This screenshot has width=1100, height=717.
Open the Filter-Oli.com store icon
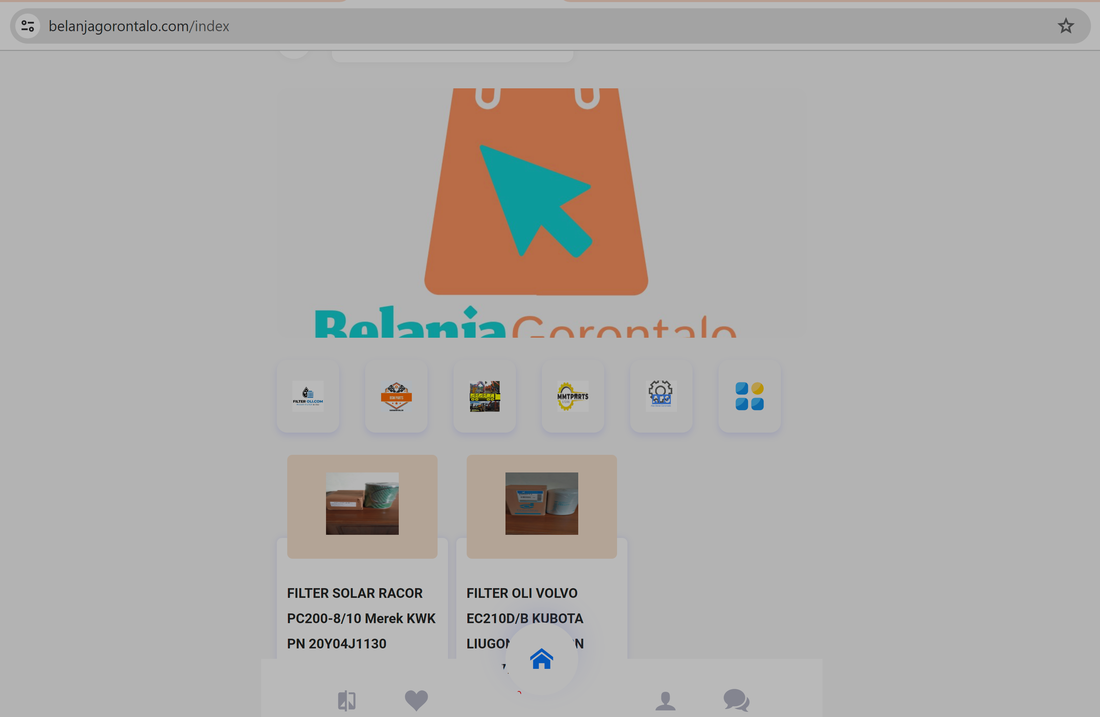[308, 396]
